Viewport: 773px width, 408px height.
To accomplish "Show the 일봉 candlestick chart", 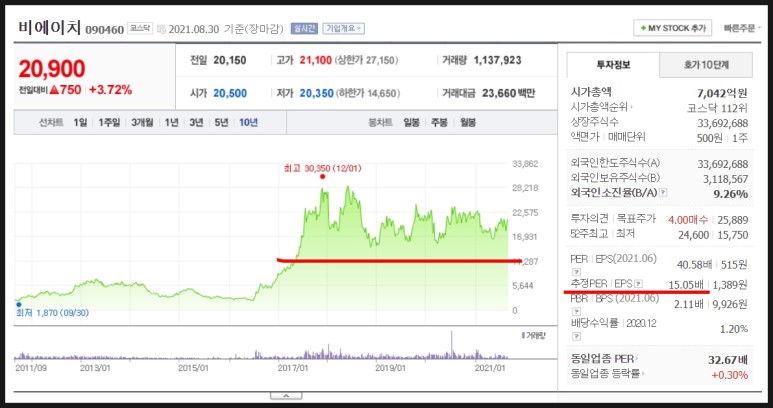I will (x=411, y=123).
